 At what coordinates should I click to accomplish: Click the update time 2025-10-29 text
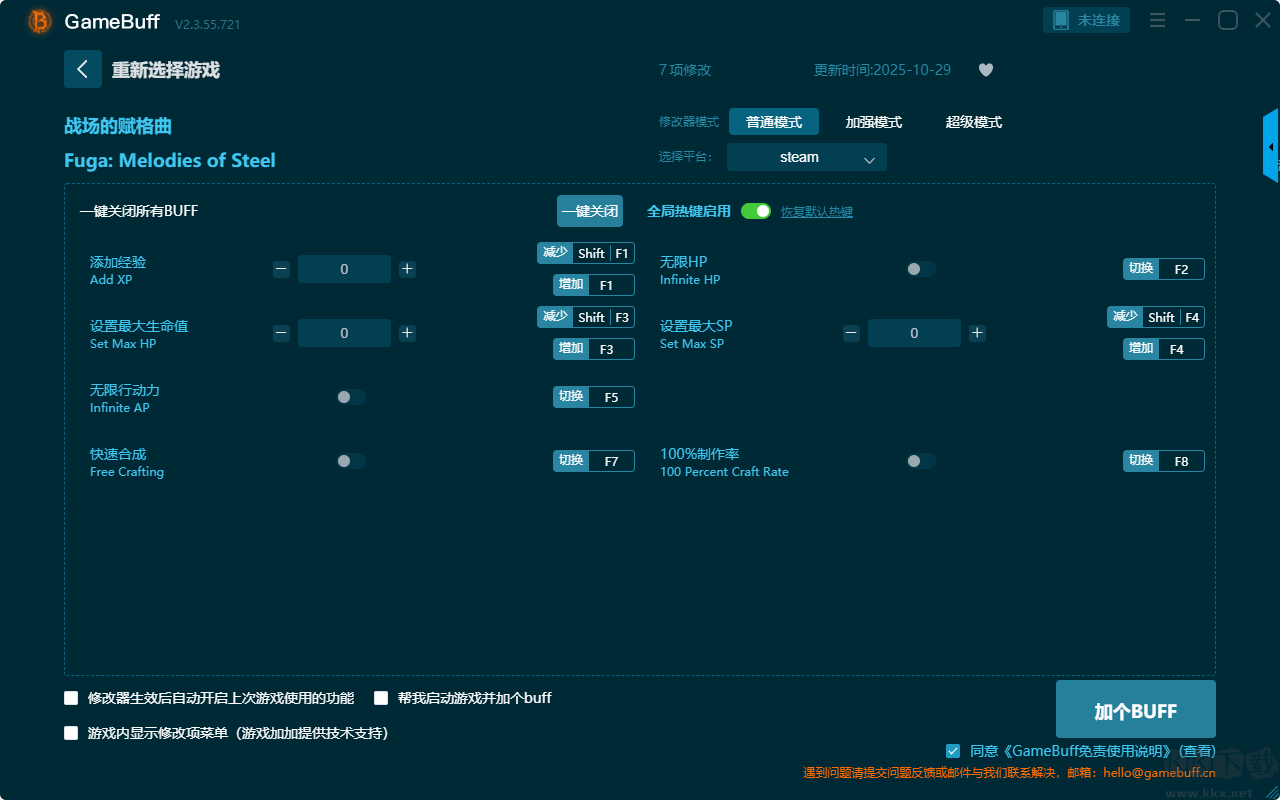click(x=883, y=70)
